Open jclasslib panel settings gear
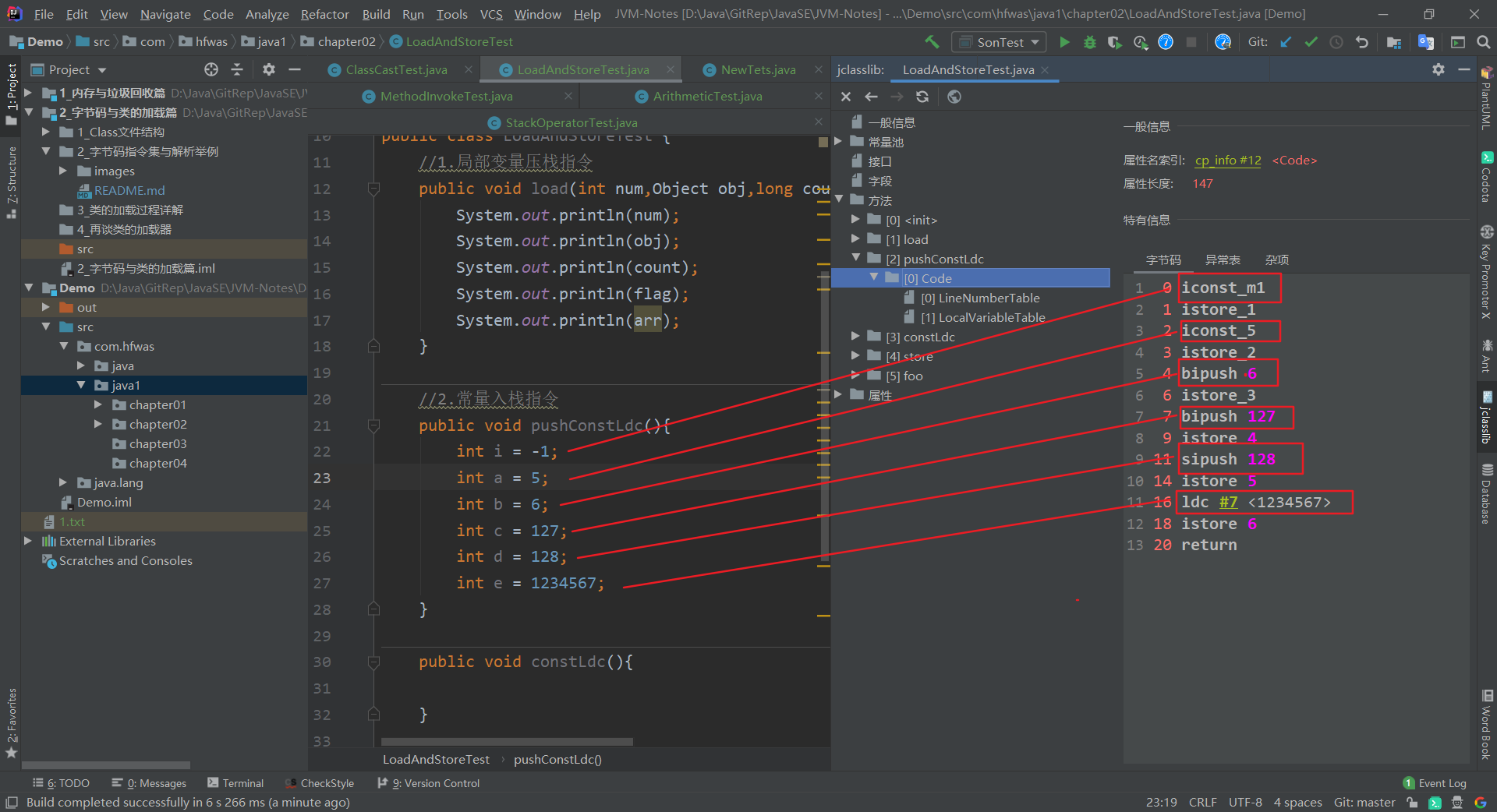The width and height of the screenshot is (1497, 812). coord(1439,69)
